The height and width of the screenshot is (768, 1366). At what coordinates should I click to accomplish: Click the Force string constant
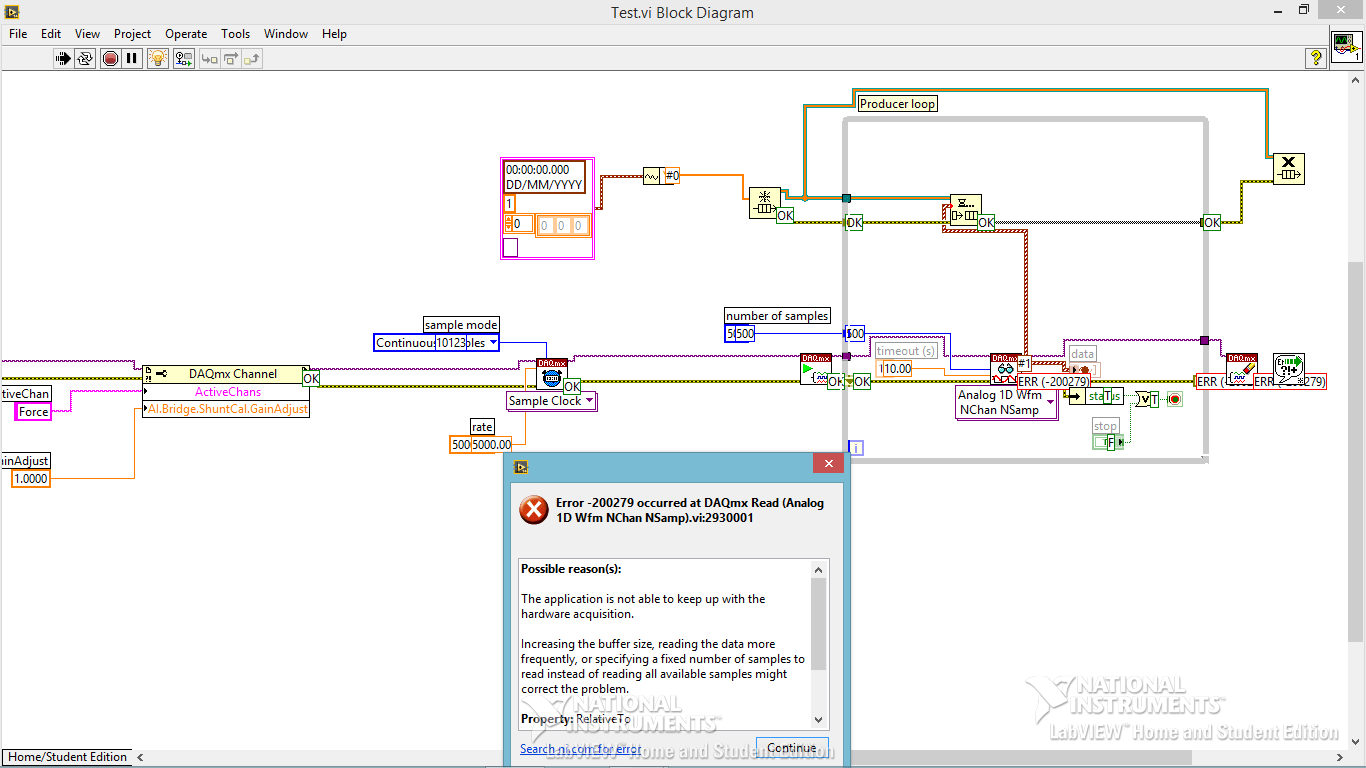pyautogui.click(x=33, y=412)
